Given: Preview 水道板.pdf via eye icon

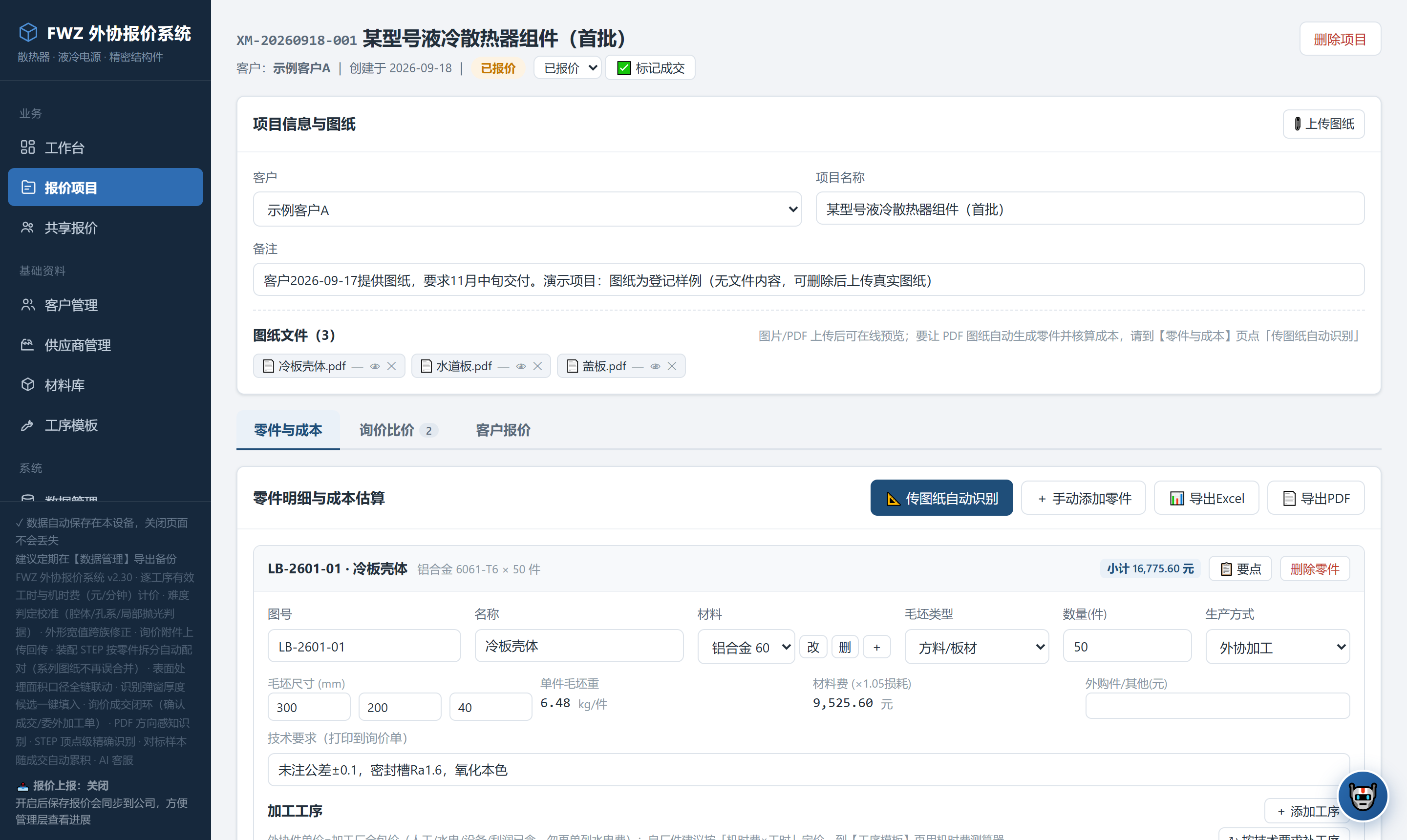Looking at the screenshot, I should point(521,366).
